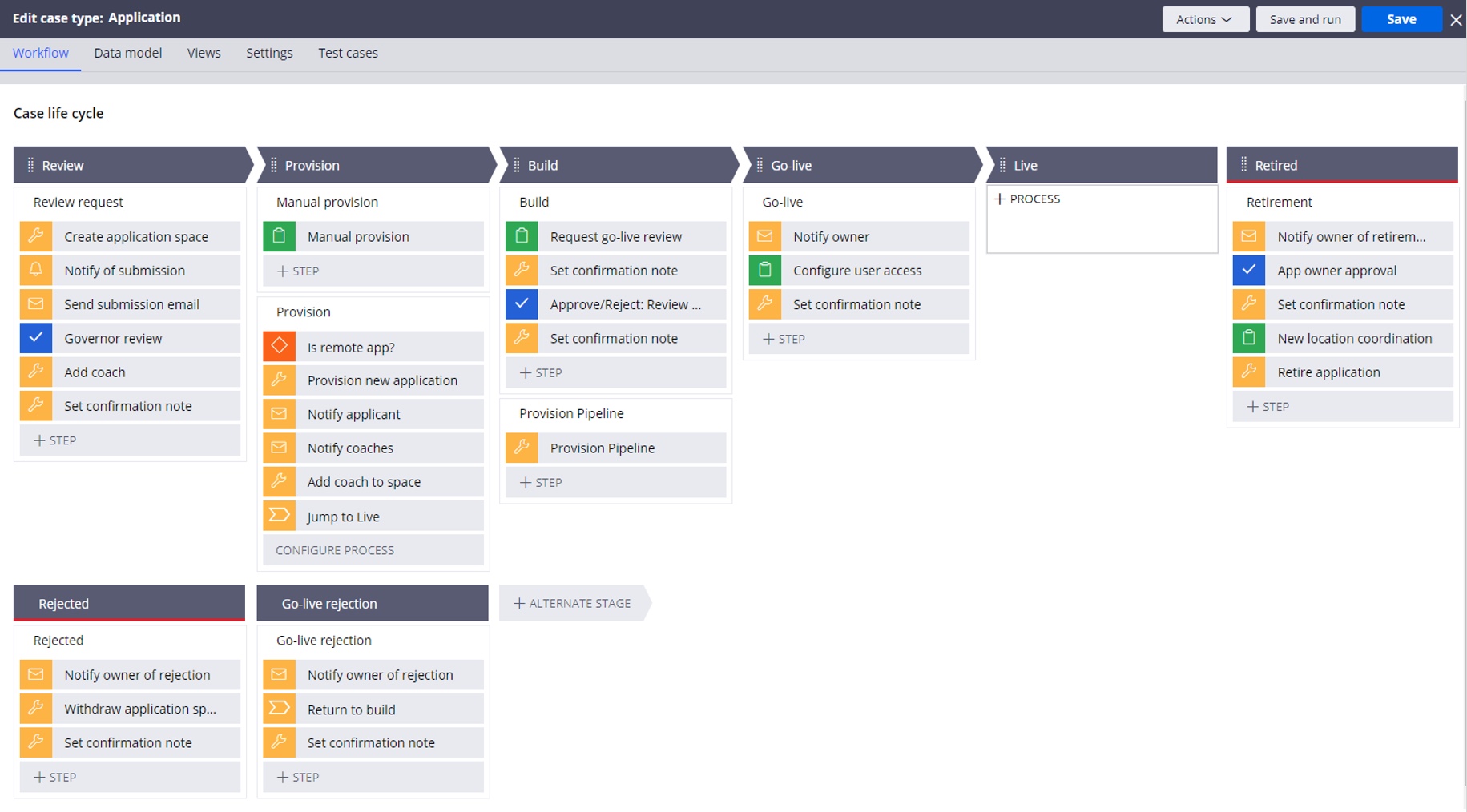Add a process to Live stage
The image size is (1467, 812).
pos(1027,199)
